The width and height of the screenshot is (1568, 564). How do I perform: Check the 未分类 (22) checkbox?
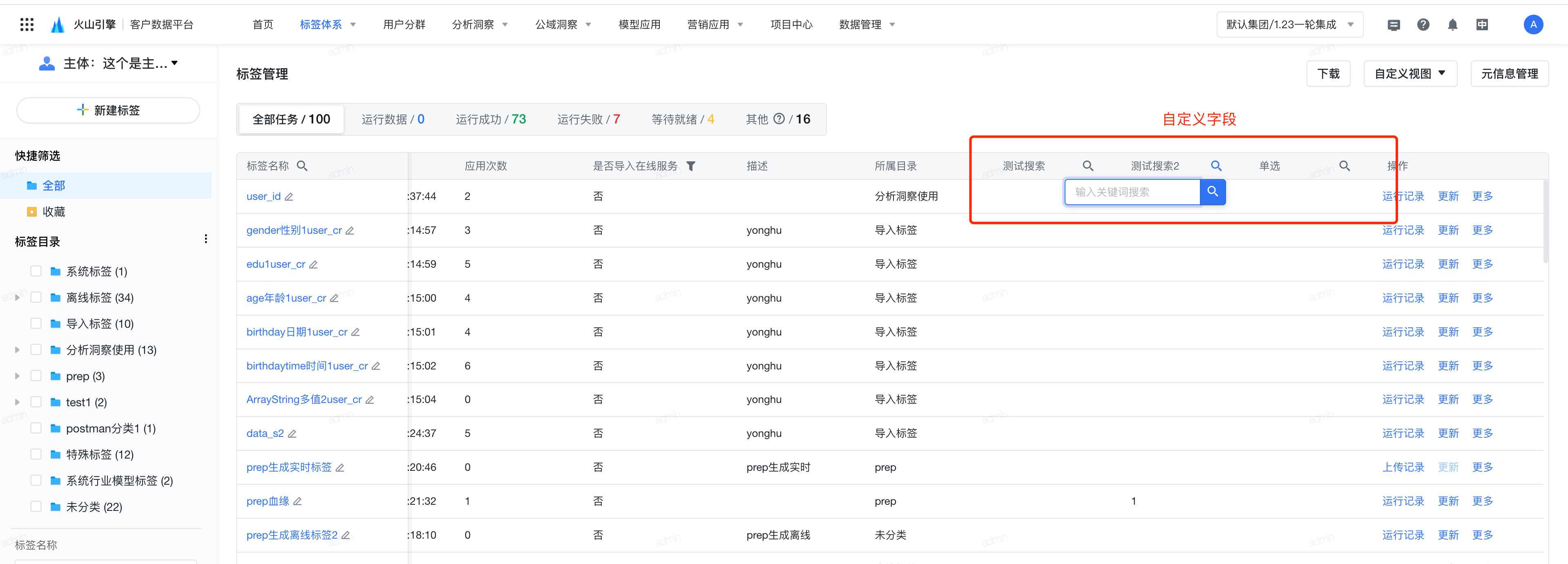36,507
